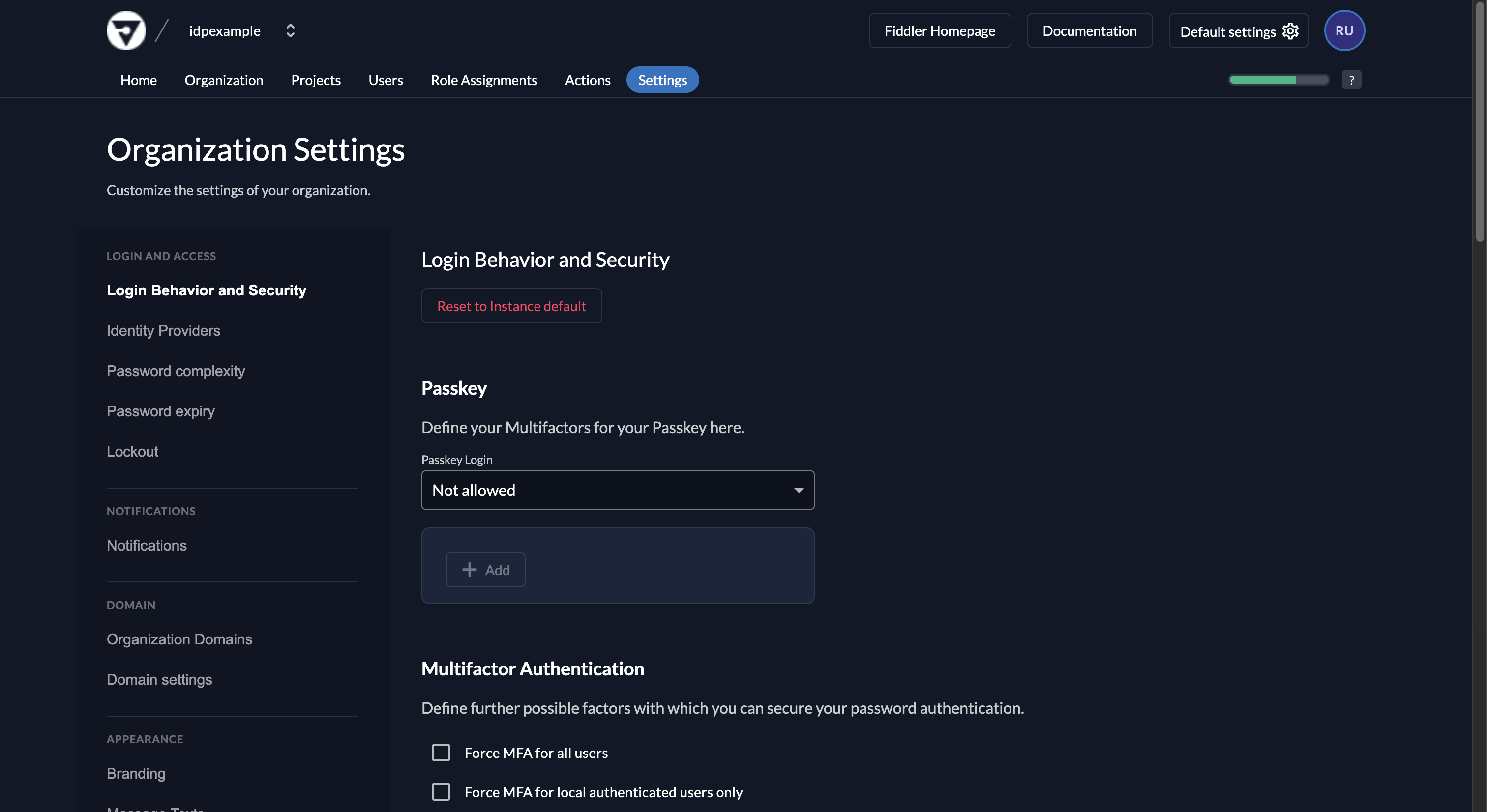Open Branding settings
The image size is (1487, 812).
click(136, 773)
